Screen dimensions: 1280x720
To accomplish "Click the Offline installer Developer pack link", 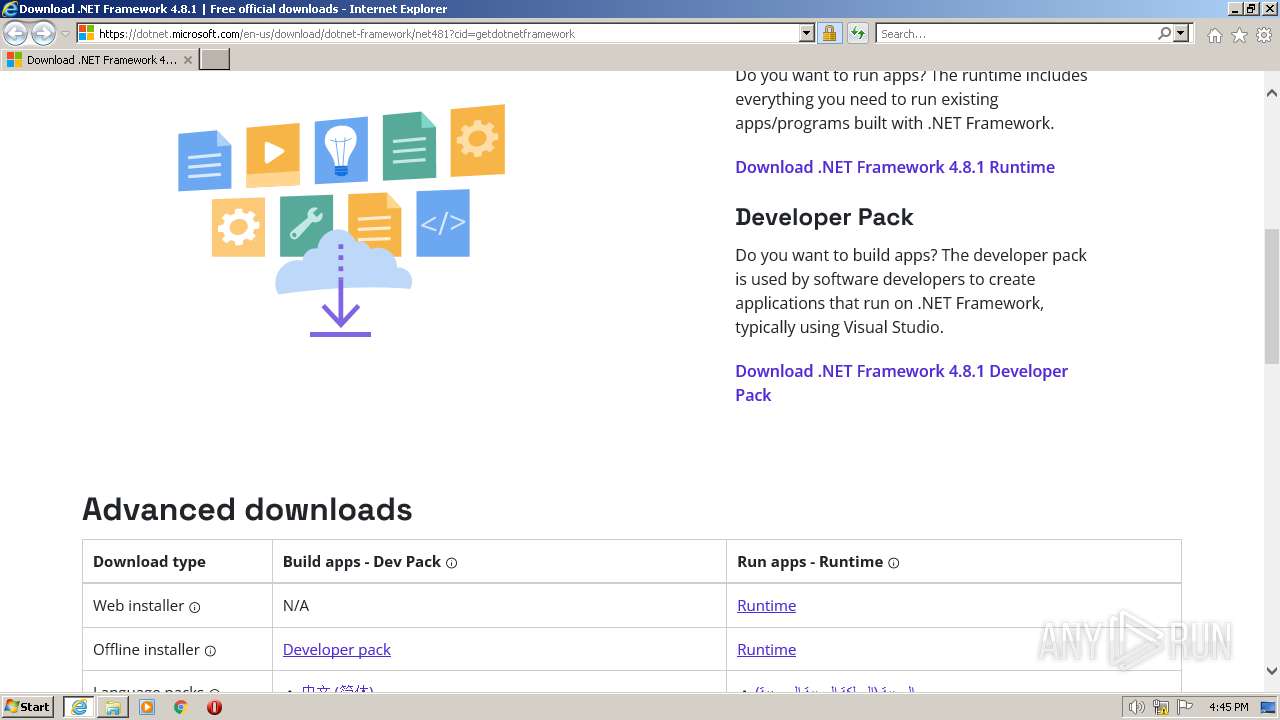I will click(x=336, y=649).
